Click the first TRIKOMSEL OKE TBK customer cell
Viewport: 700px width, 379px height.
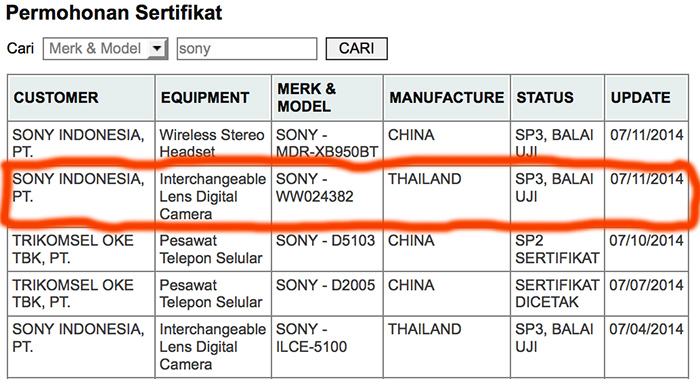81,249
